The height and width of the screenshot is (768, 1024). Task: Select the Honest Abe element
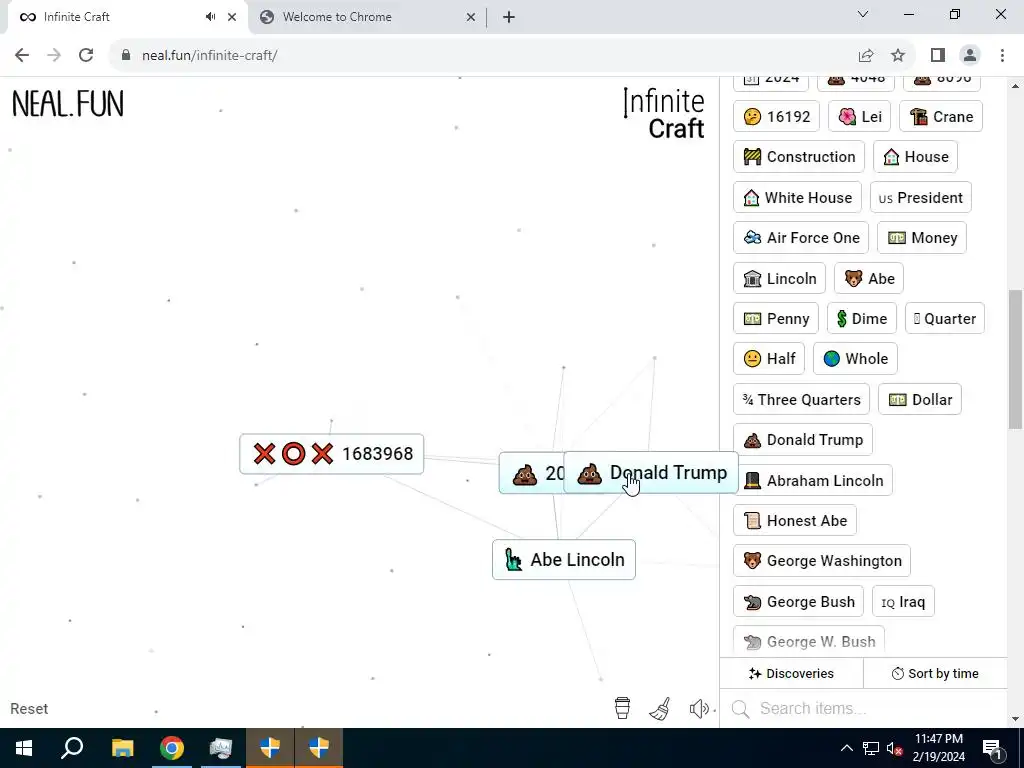coord(795,520)
